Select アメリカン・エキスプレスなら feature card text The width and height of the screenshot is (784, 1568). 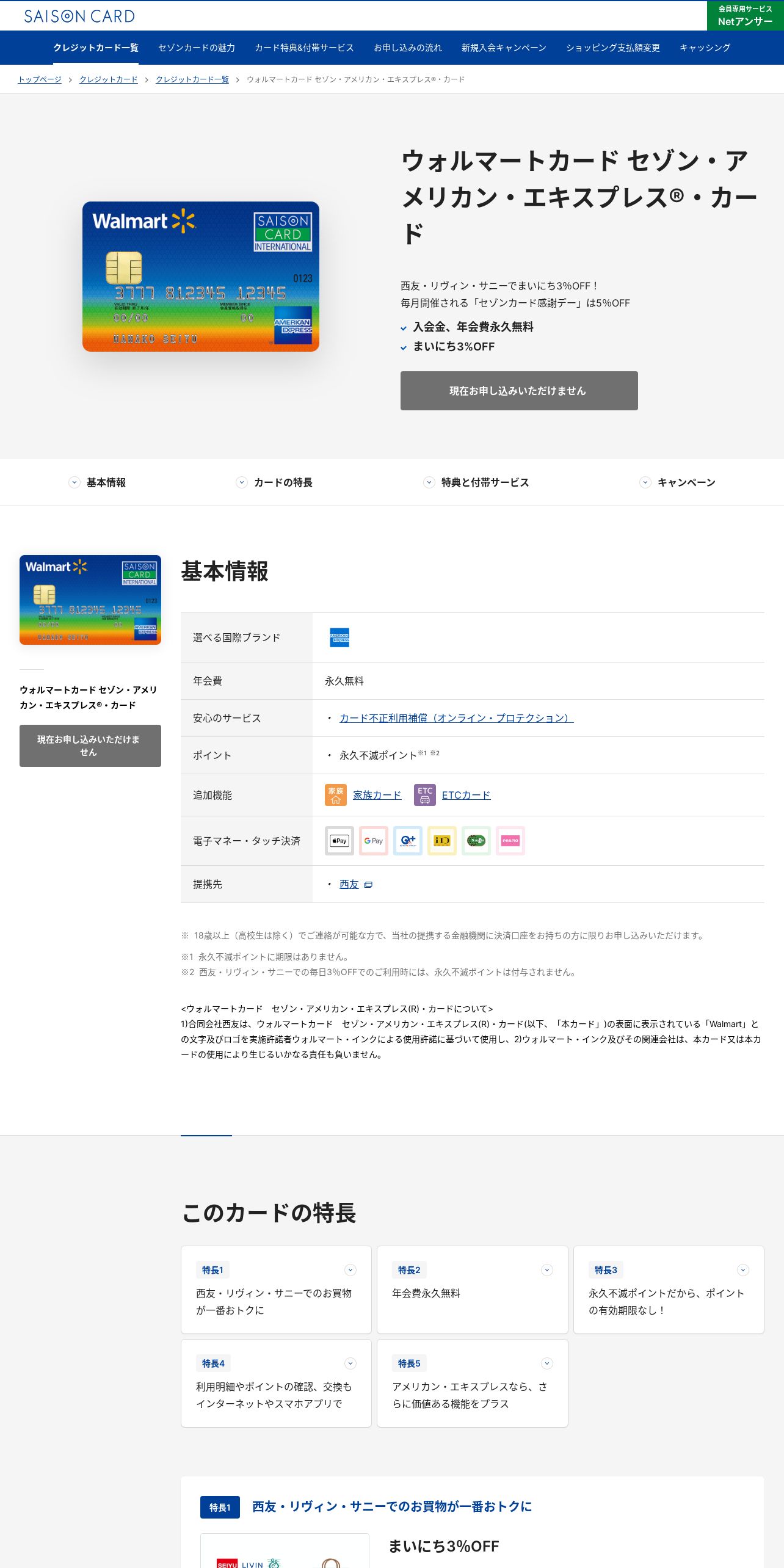470,1395
